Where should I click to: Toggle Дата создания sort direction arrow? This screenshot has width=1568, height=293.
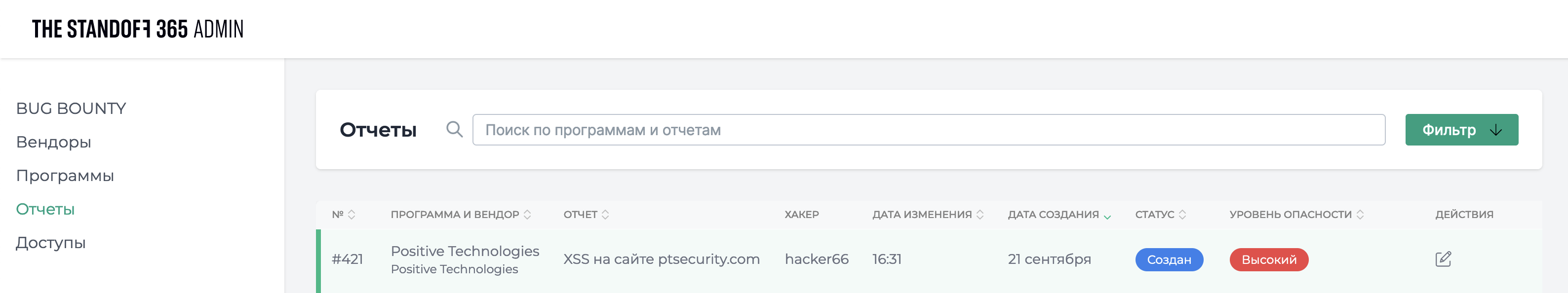(x=1107, y=217)
